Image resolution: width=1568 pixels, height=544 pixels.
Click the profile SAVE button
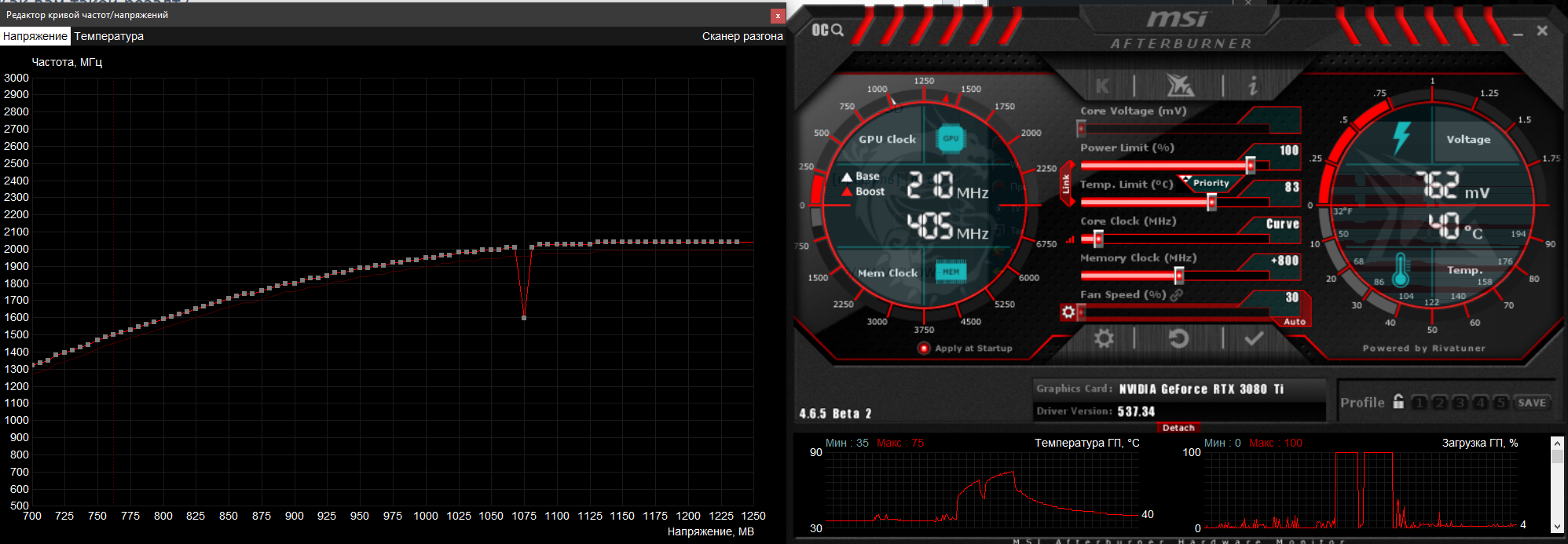pyautogui.click(x=1531, y=403)
